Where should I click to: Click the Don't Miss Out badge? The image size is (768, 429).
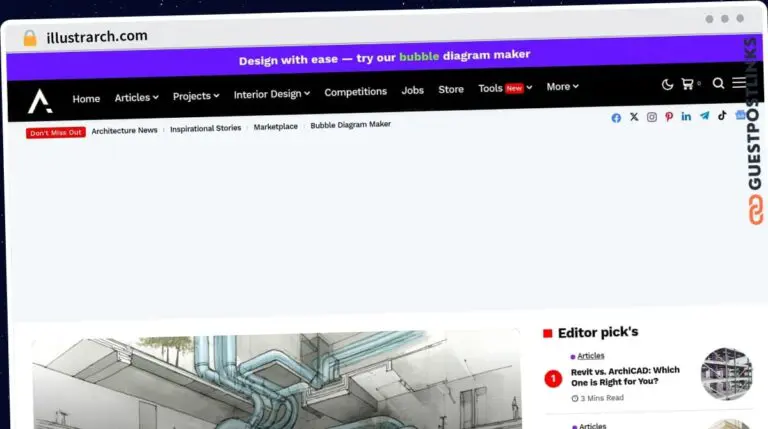point(56,133)
